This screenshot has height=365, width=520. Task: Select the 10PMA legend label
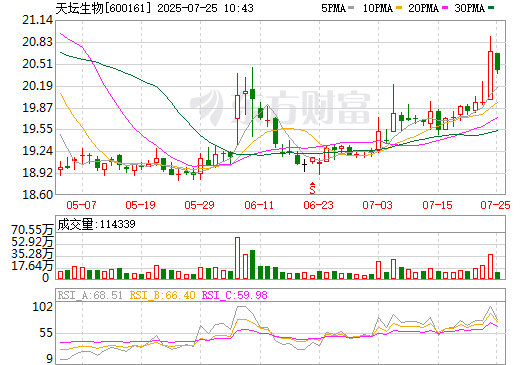(x=378, y=8)
